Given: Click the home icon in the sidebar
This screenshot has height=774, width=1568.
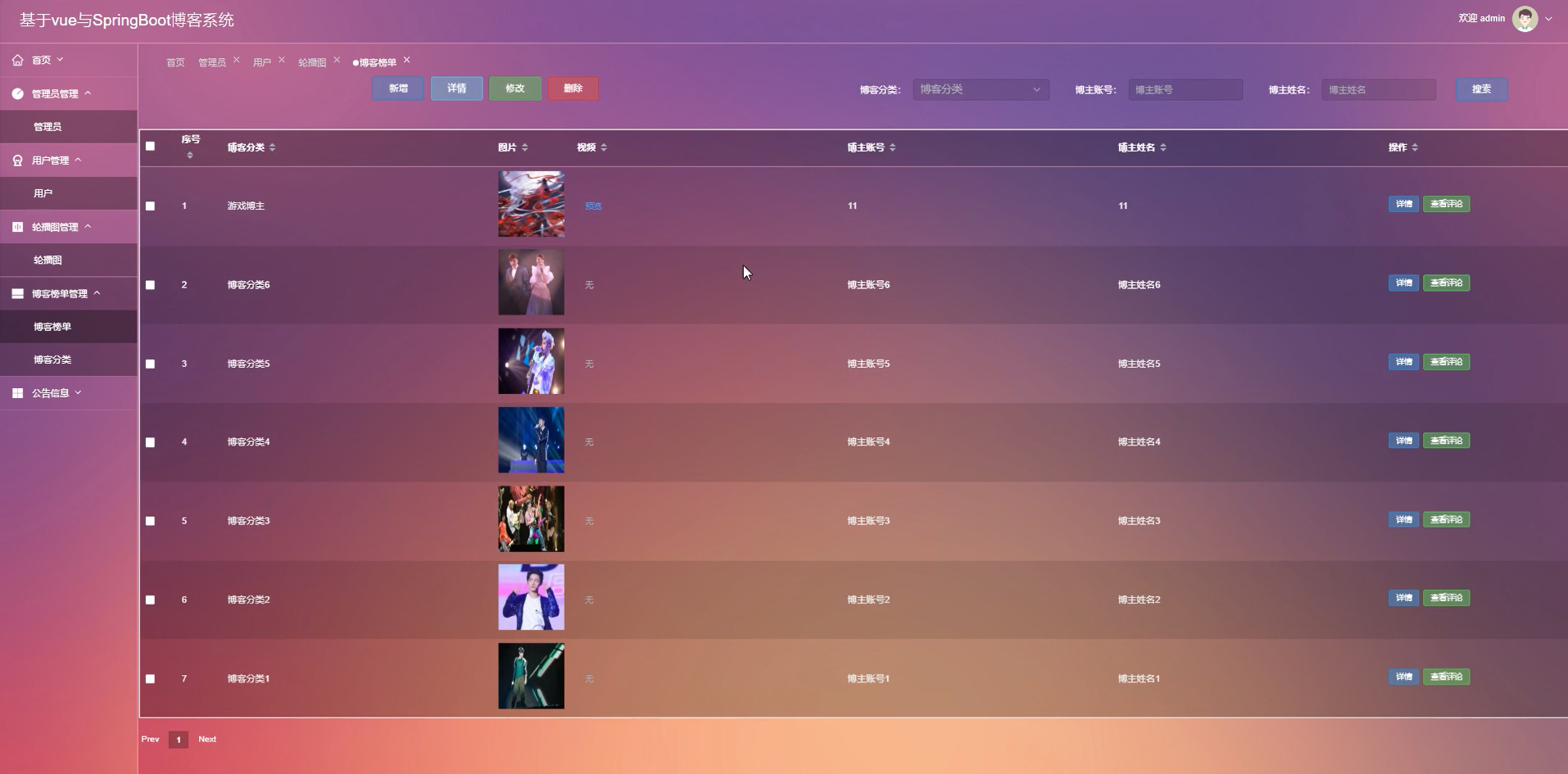Looking at the screenshot, I should [x=17, y=60].
